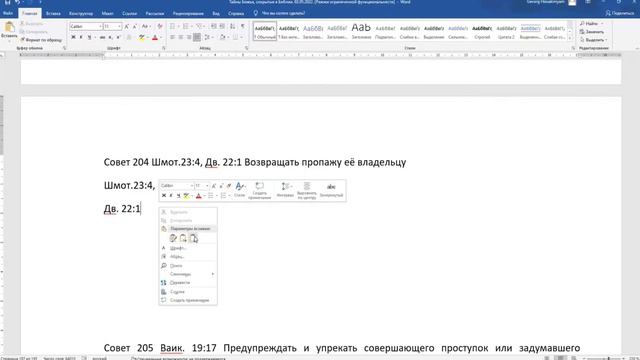Choose Перевести in the context menu
Screen dimensions: 640x360
click(188, 283)
